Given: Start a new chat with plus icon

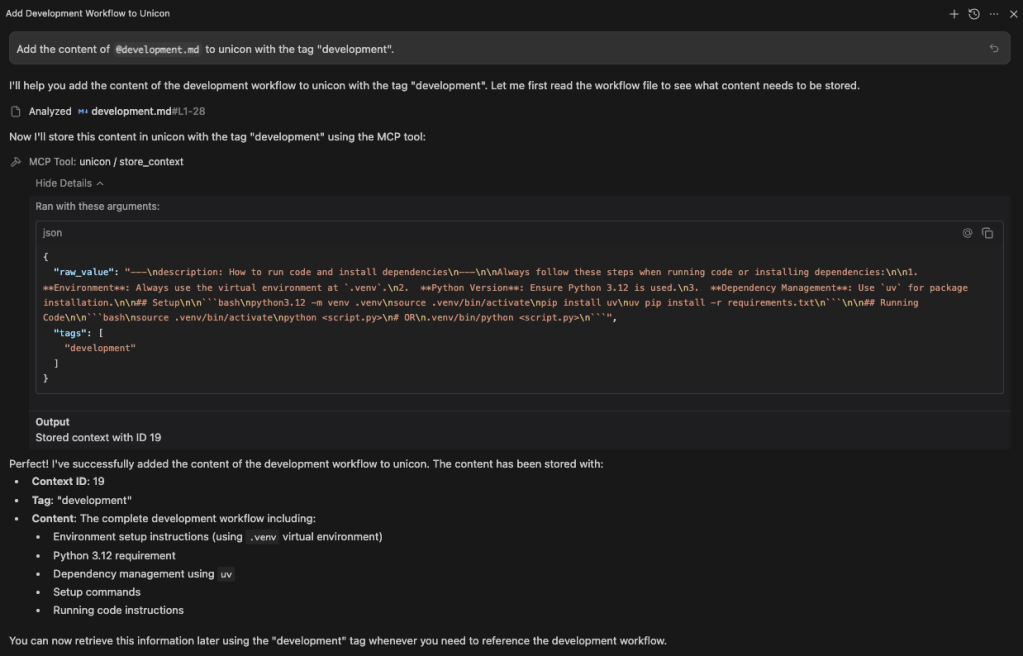Looking at the screenshot, I should point(954,14).
